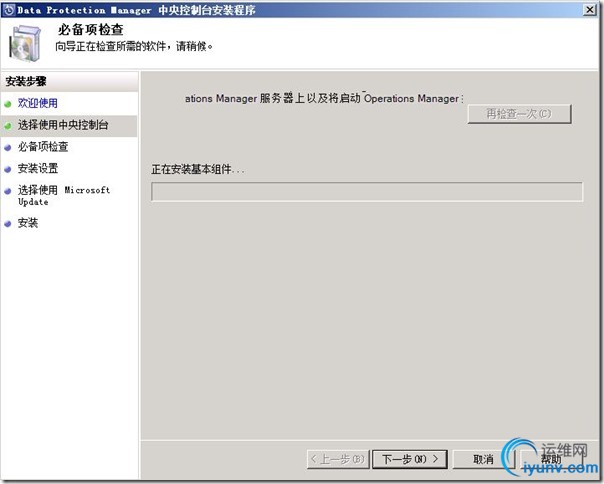Click the title bar app icon
Screen dimensions: 604x484
pos(9,10)
